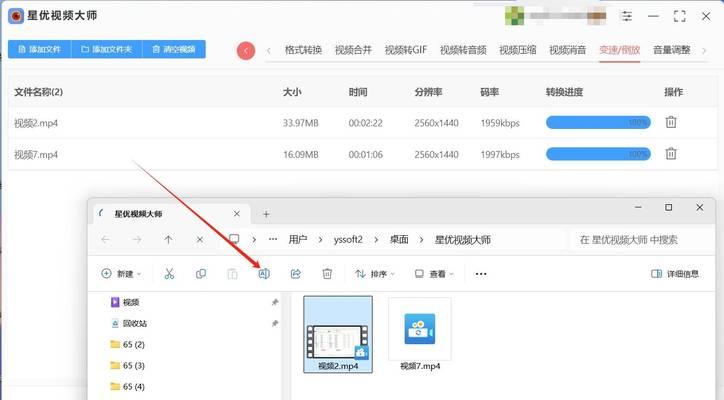Toggle the 详细信息 details pane
This screenshot has height=400, width=724.
(675, 274)
